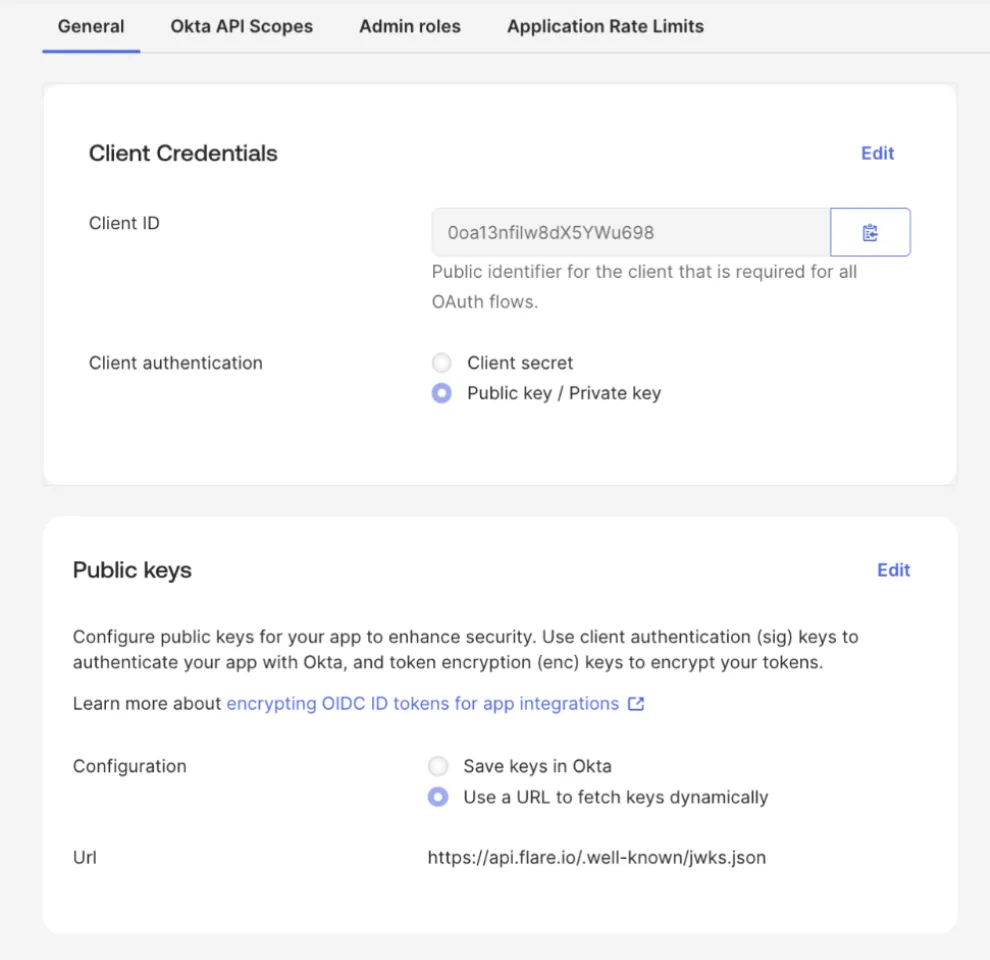Click the Public keys heading
The height and width of the screenshot is (960, 990).
click(x=132, y=570)
